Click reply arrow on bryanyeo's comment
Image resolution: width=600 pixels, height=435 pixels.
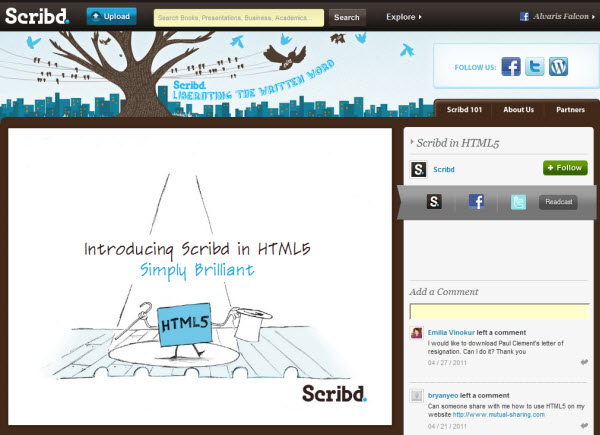point(584,424)
